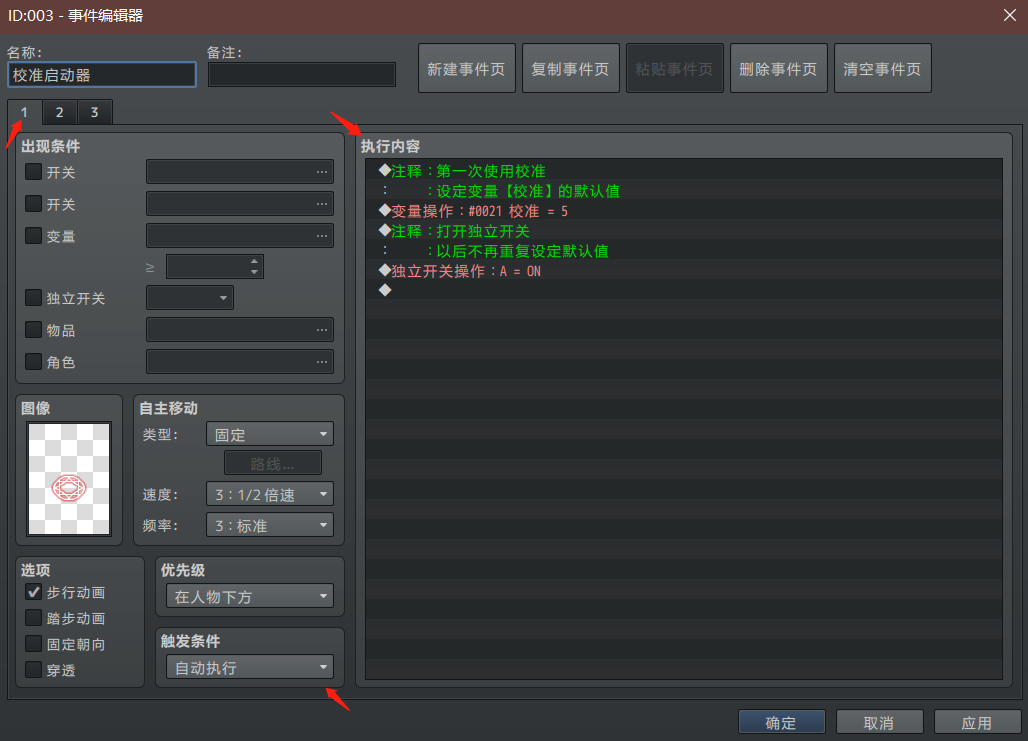Viewport: 1028px width, 741px height.
Task: Switch to event page tab 2
Action: pos(60,112)
